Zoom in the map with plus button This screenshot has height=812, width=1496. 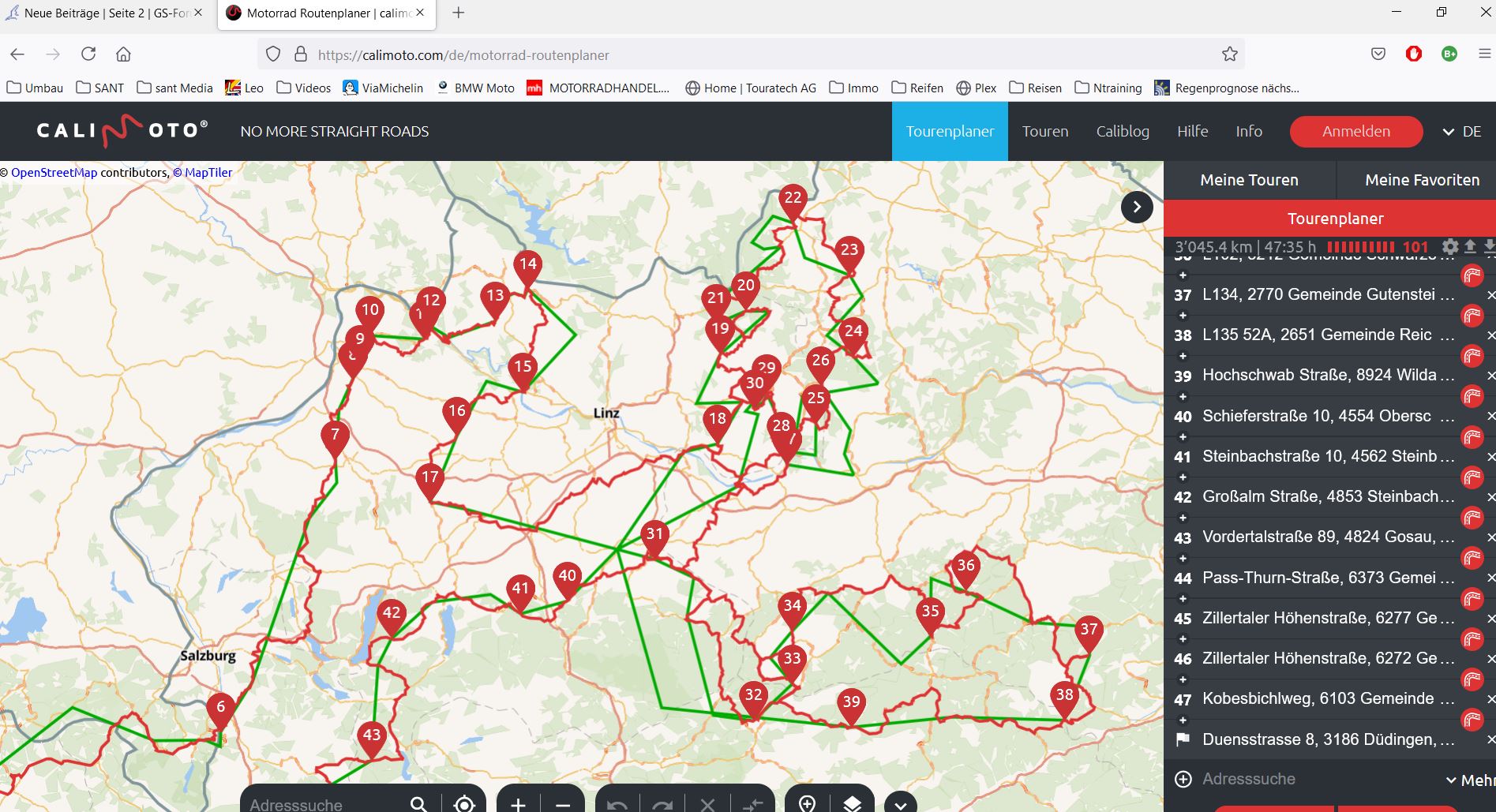pyautogui.click(x=518, y=804)
